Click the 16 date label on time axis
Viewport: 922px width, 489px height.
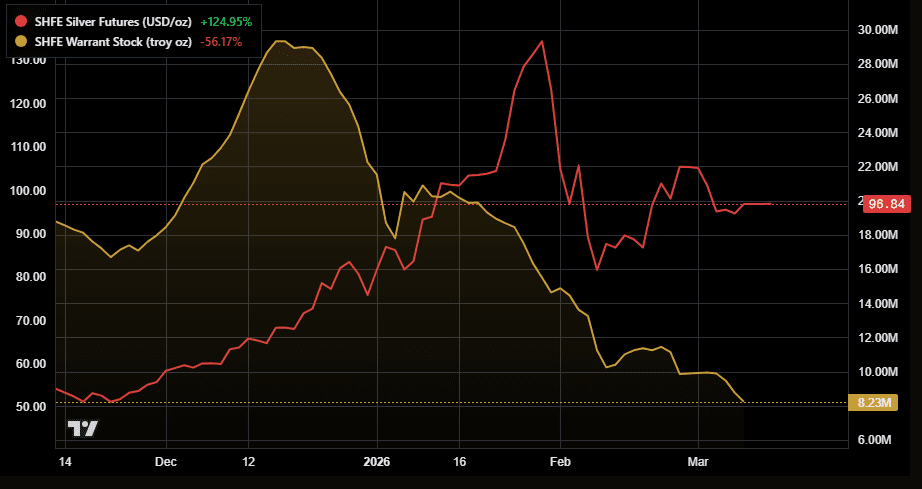tap(460, 462)
